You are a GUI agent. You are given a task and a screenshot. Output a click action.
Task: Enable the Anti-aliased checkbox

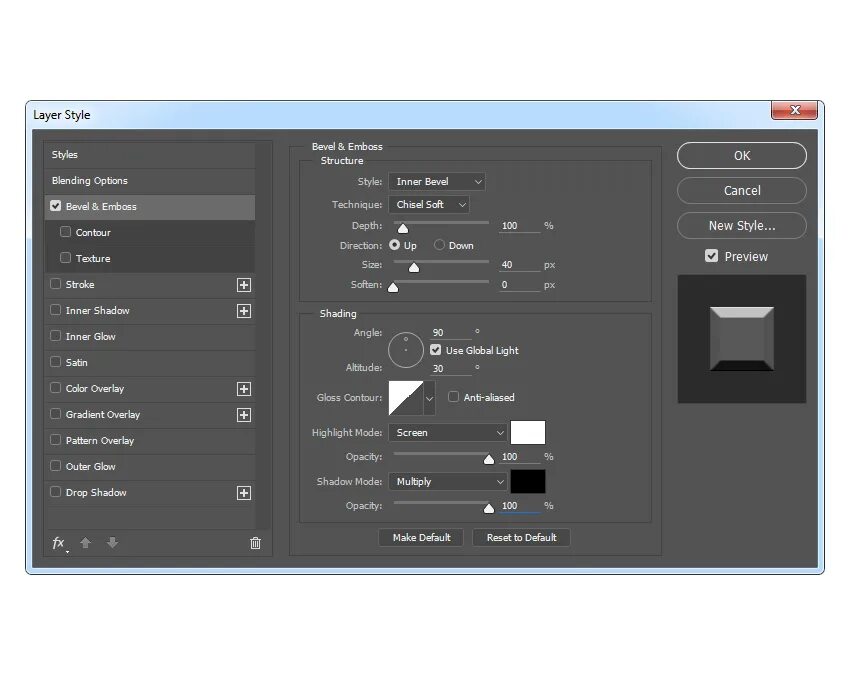pos(453,397)
